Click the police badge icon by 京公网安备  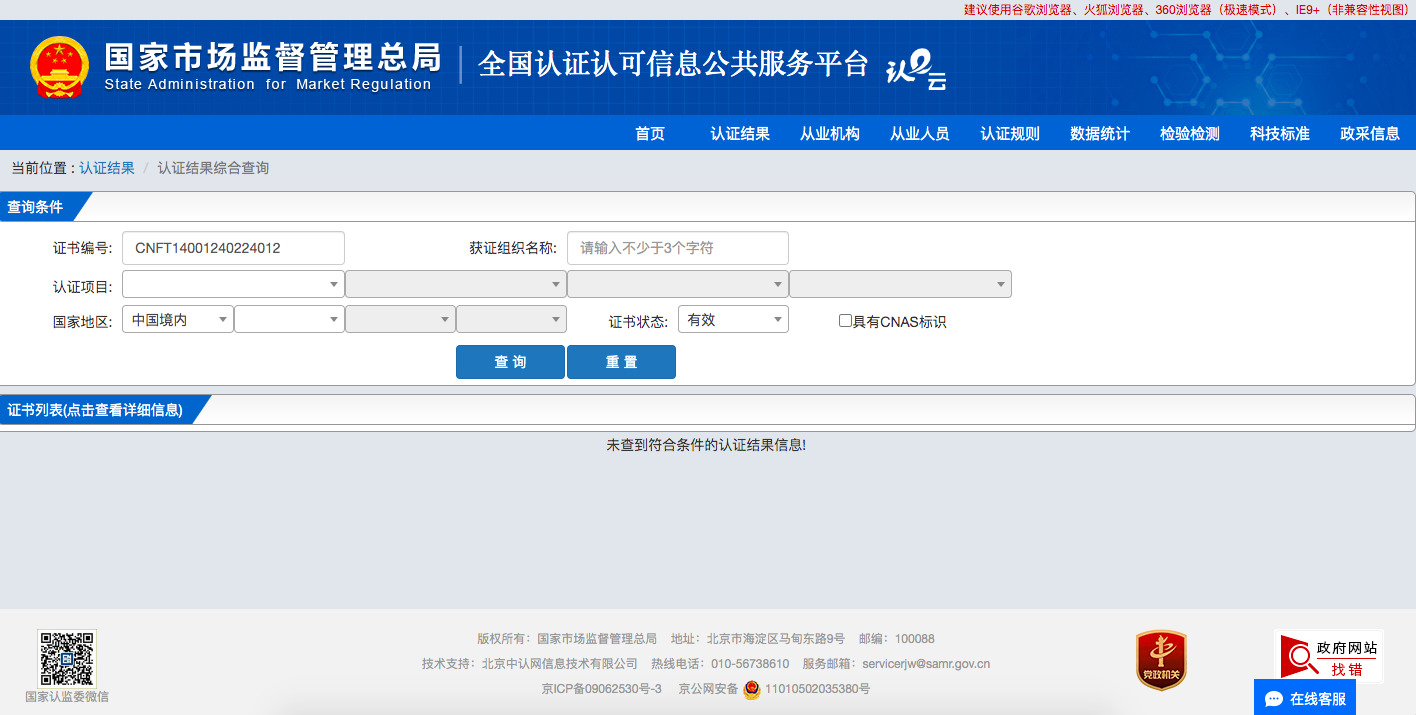(751, 689)
